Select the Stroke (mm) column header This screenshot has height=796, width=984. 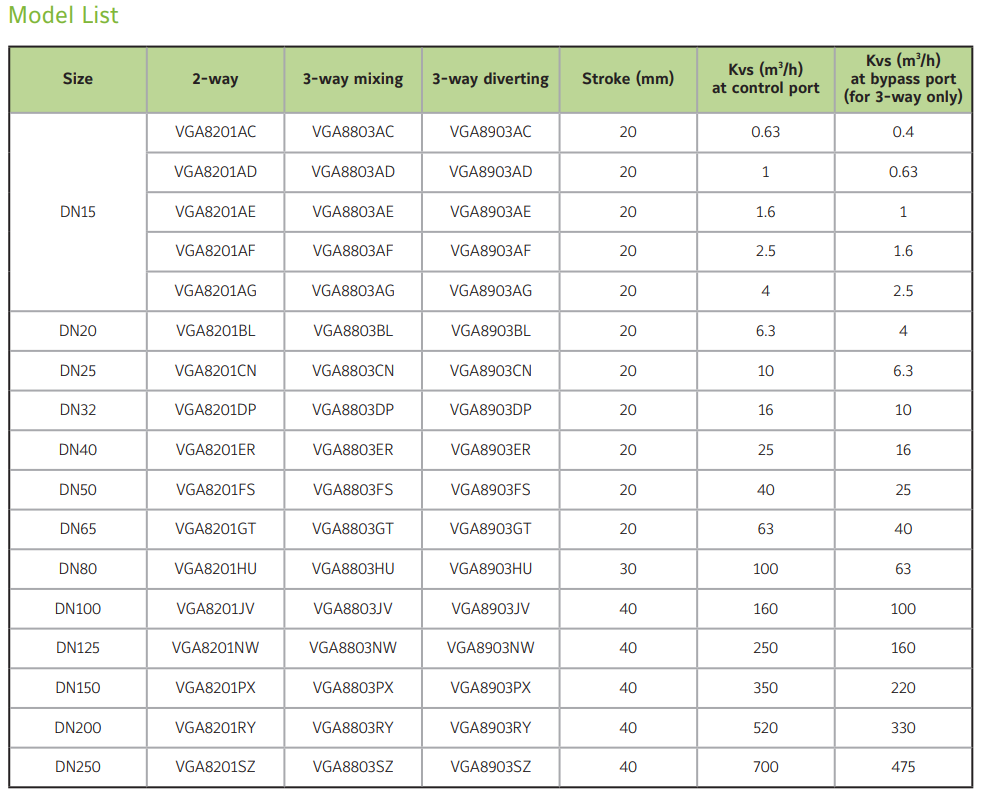[628, 79]
